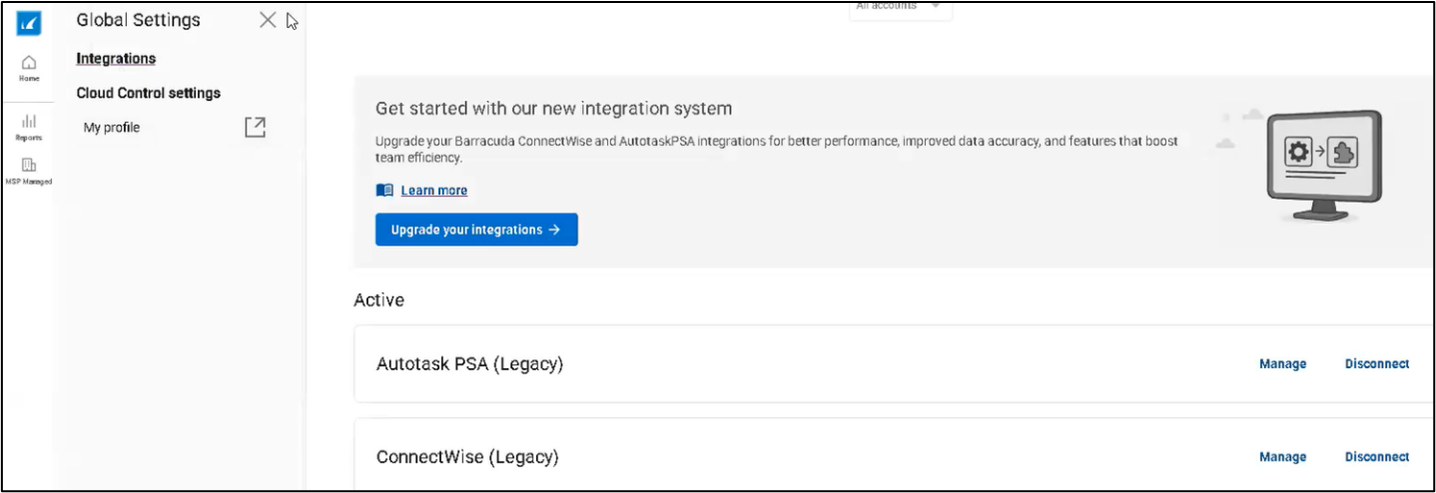Select Integrations in Global Settings
This screenshot has height=493, width=1436.
116,59
